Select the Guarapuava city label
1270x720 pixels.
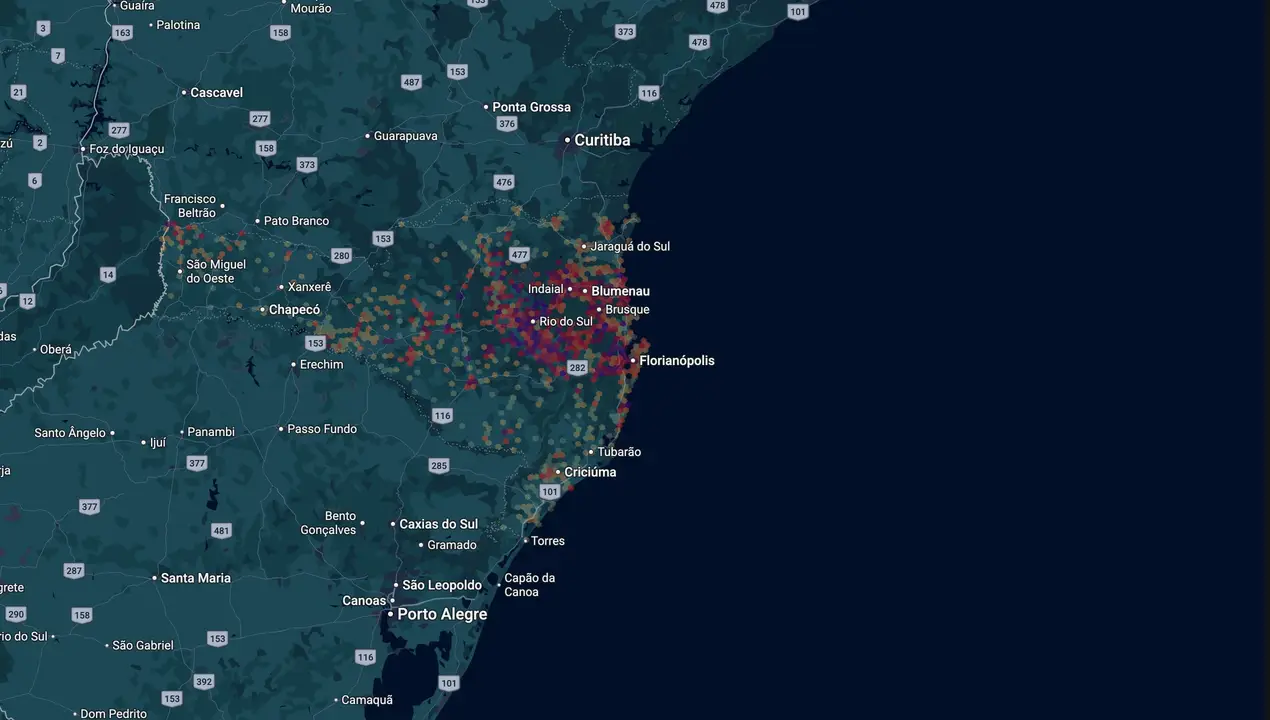click(x=405, y=136)
